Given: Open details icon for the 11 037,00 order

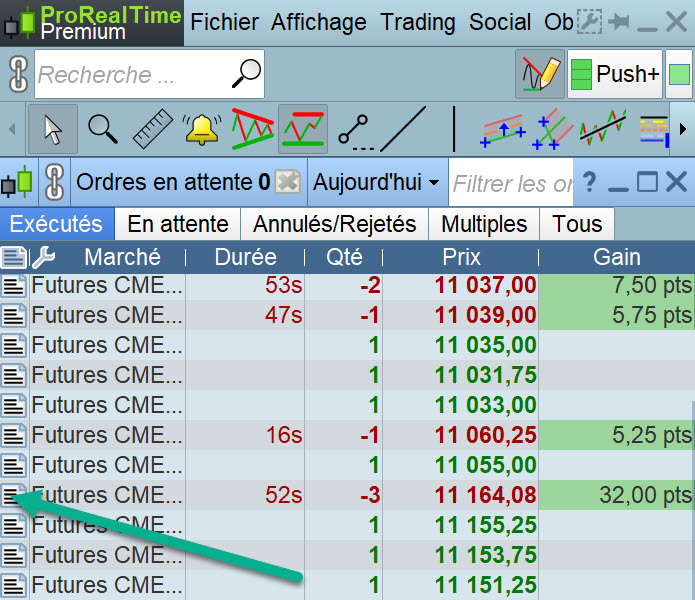Looking at the screenshot, I should point(14,286).
